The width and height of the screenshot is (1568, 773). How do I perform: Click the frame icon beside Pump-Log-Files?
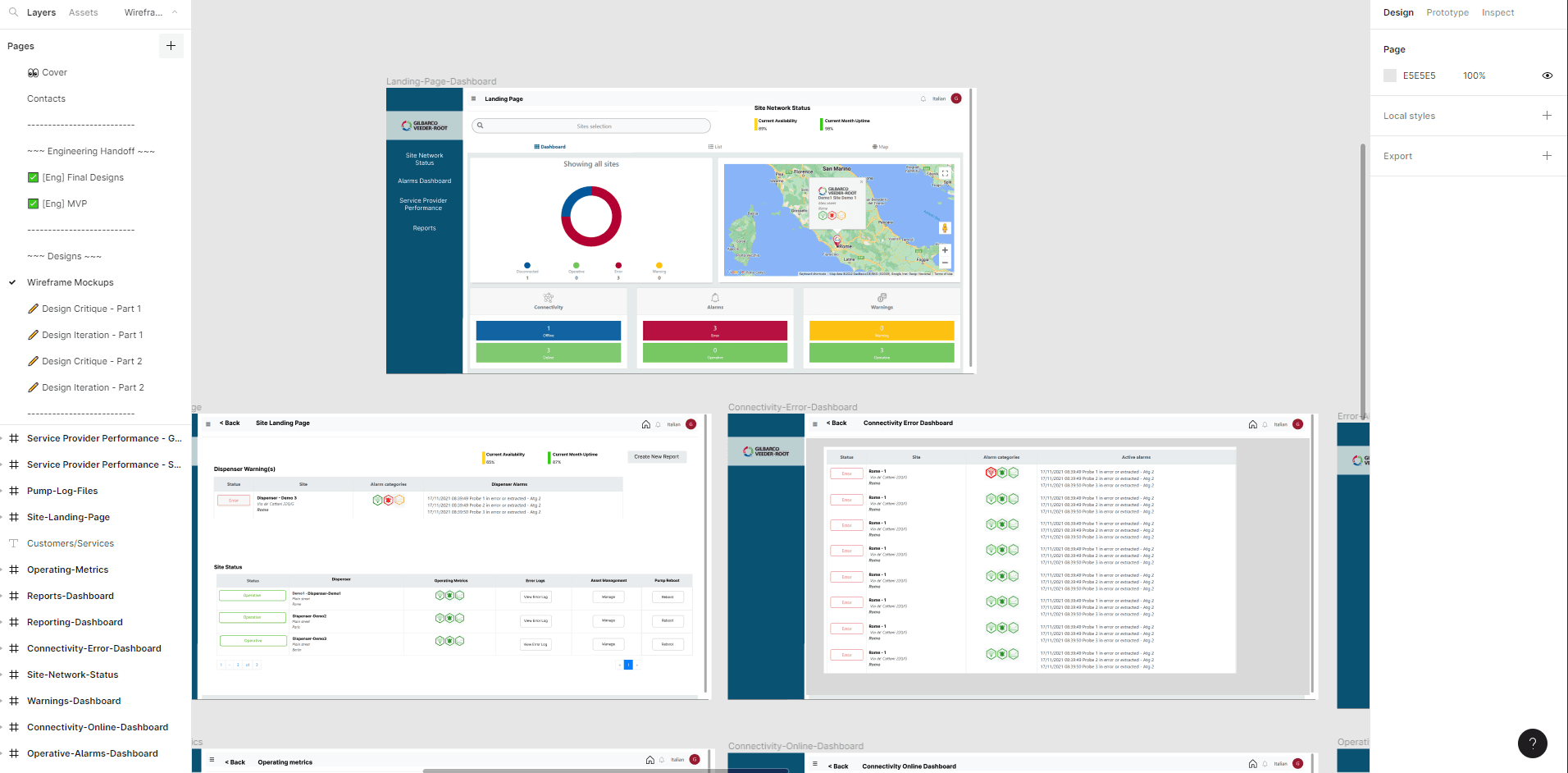[14, 491]
